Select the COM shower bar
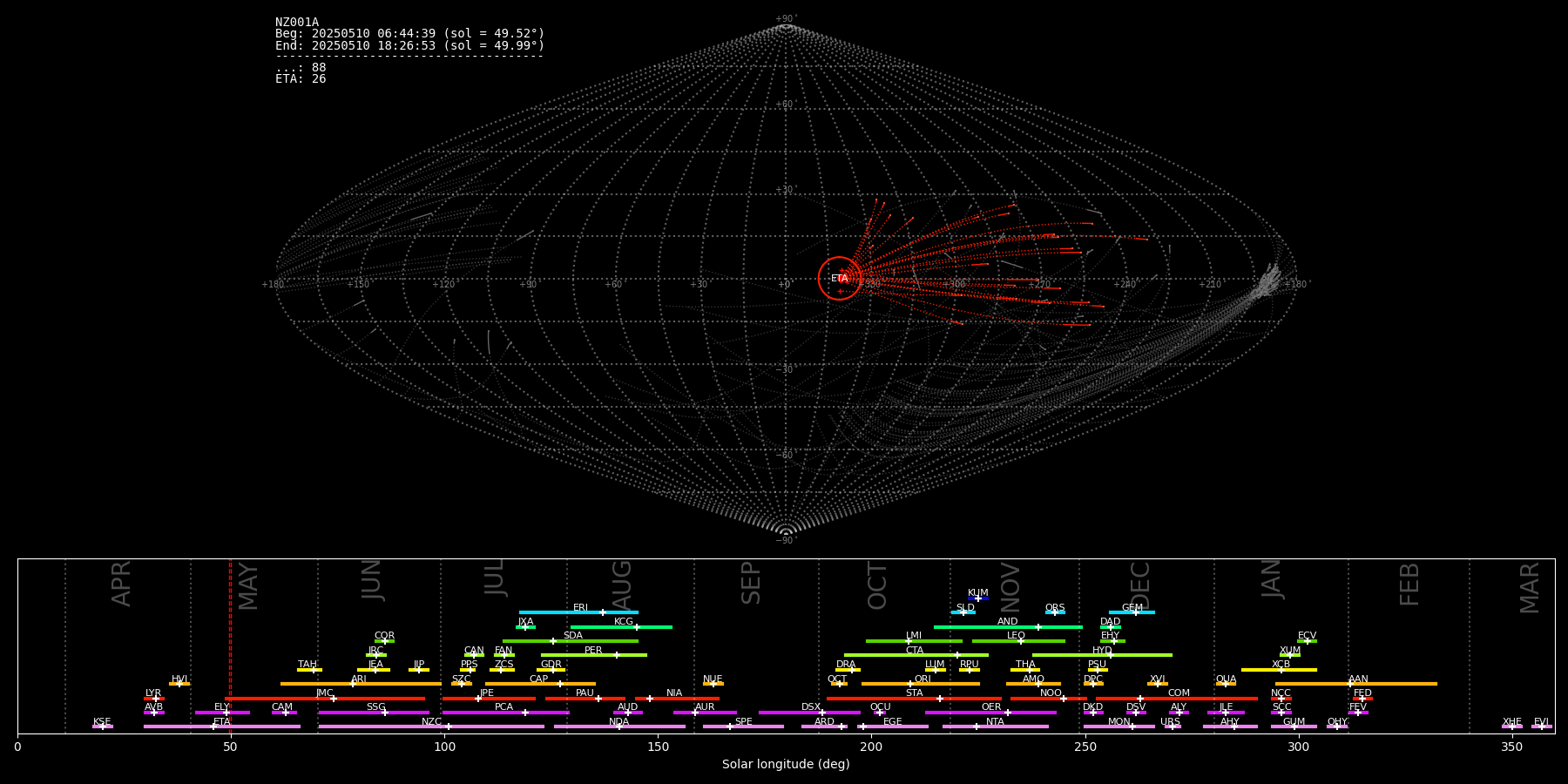The width and height of the screenshot is (1568, 784). click(x=1177, y=699)
